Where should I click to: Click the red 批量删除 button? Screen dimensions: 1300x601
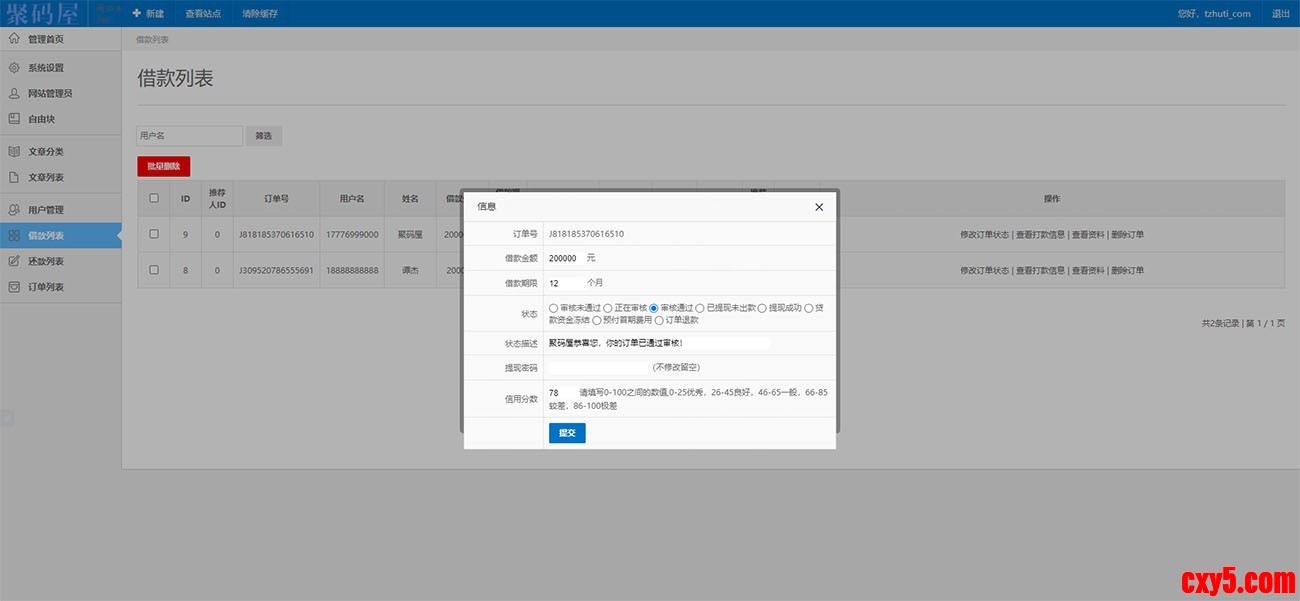click(163, 166)
